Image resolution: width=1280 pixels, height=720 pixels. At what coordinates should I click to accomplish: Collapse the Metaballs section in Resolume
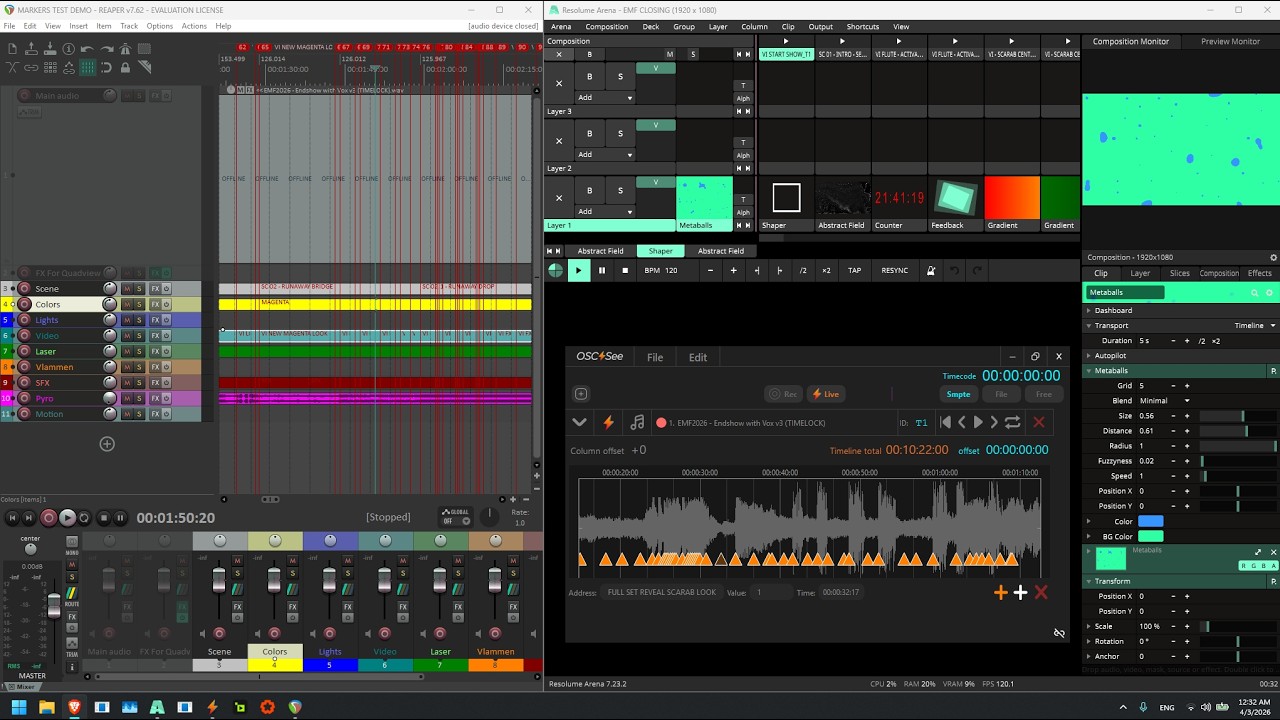coord(1089,371)
